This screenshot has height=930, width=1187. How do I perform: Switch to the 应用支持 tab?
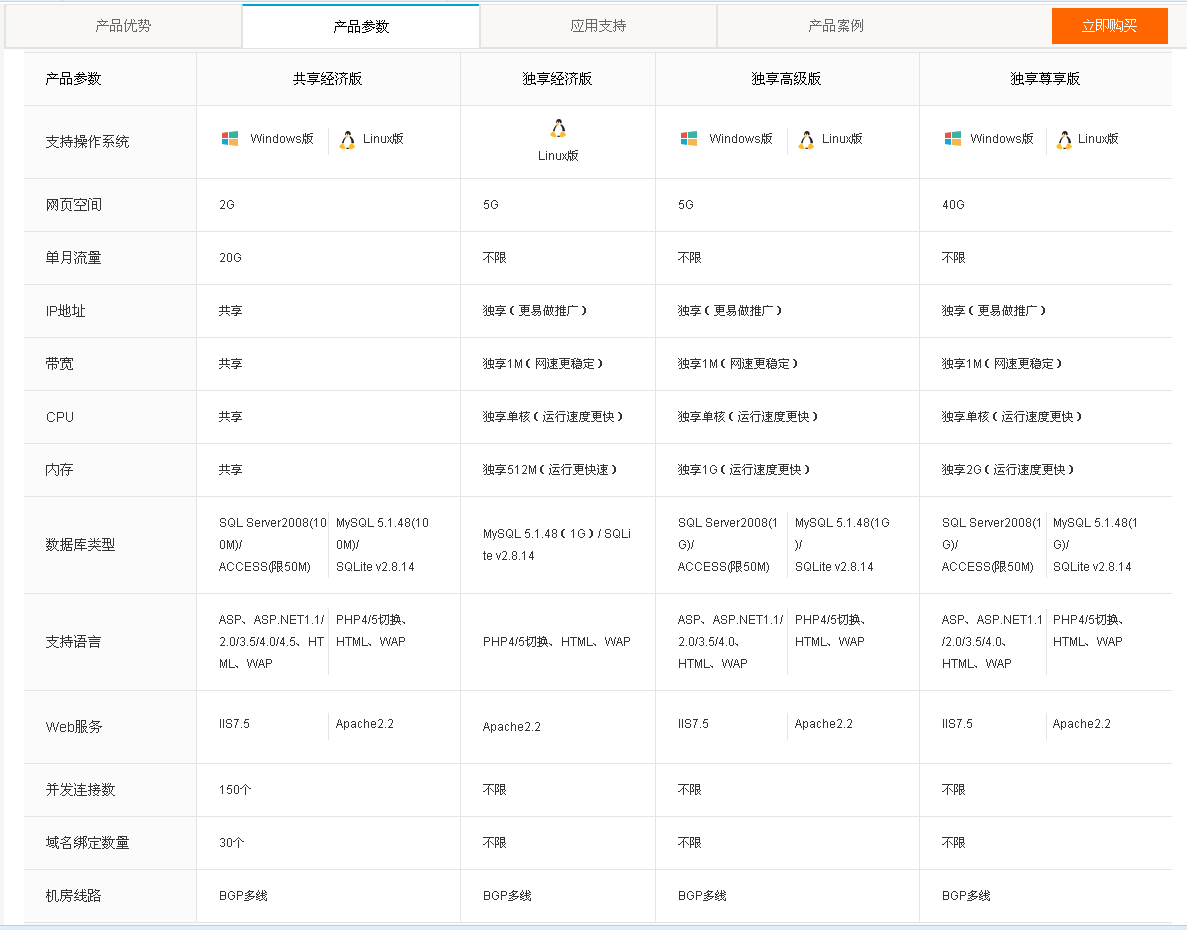tap(598, 26)
